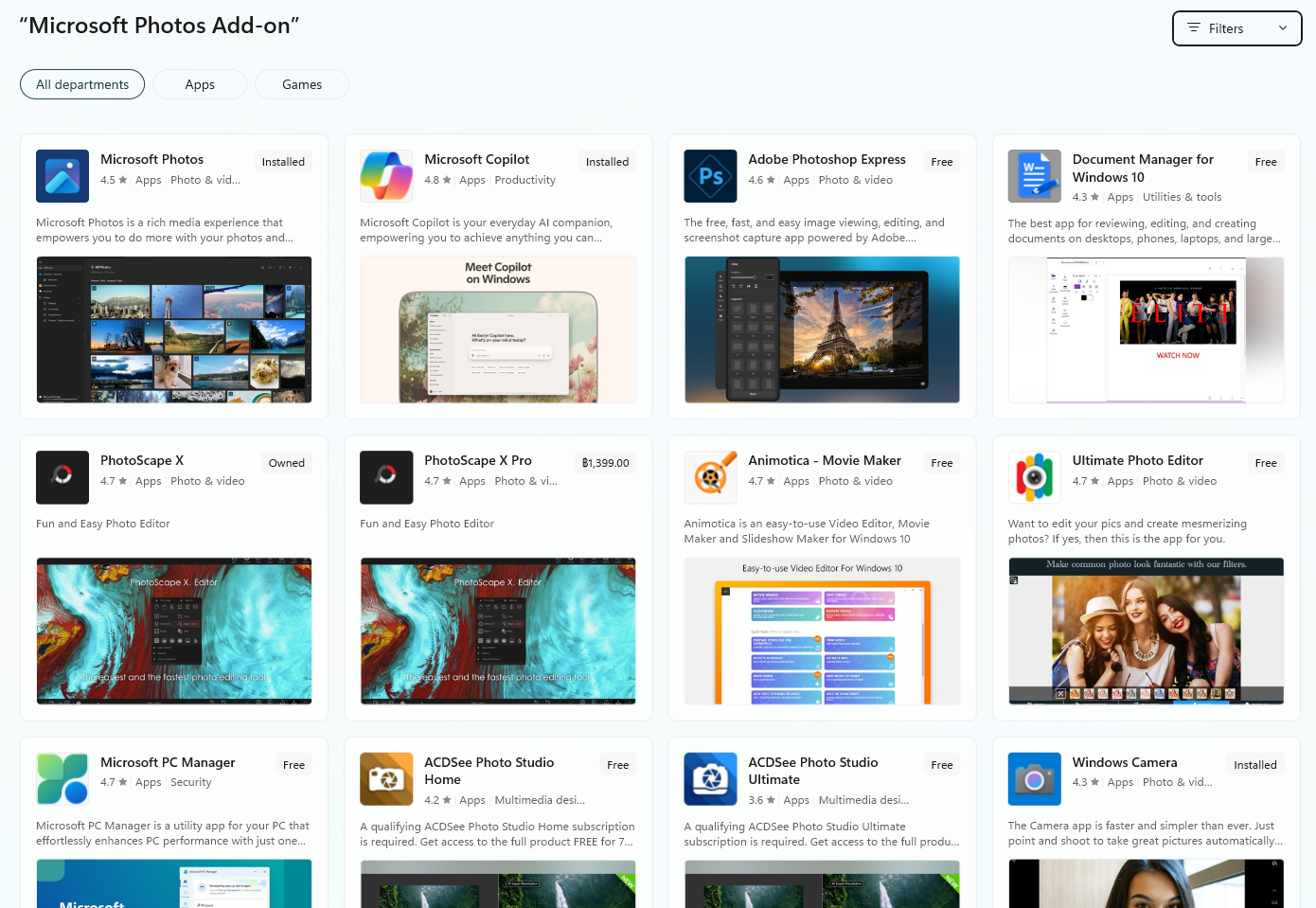Open the Eiffel Tower Photoshop Express screenshot
The image size is (1316, 908).
click(822, 329)
